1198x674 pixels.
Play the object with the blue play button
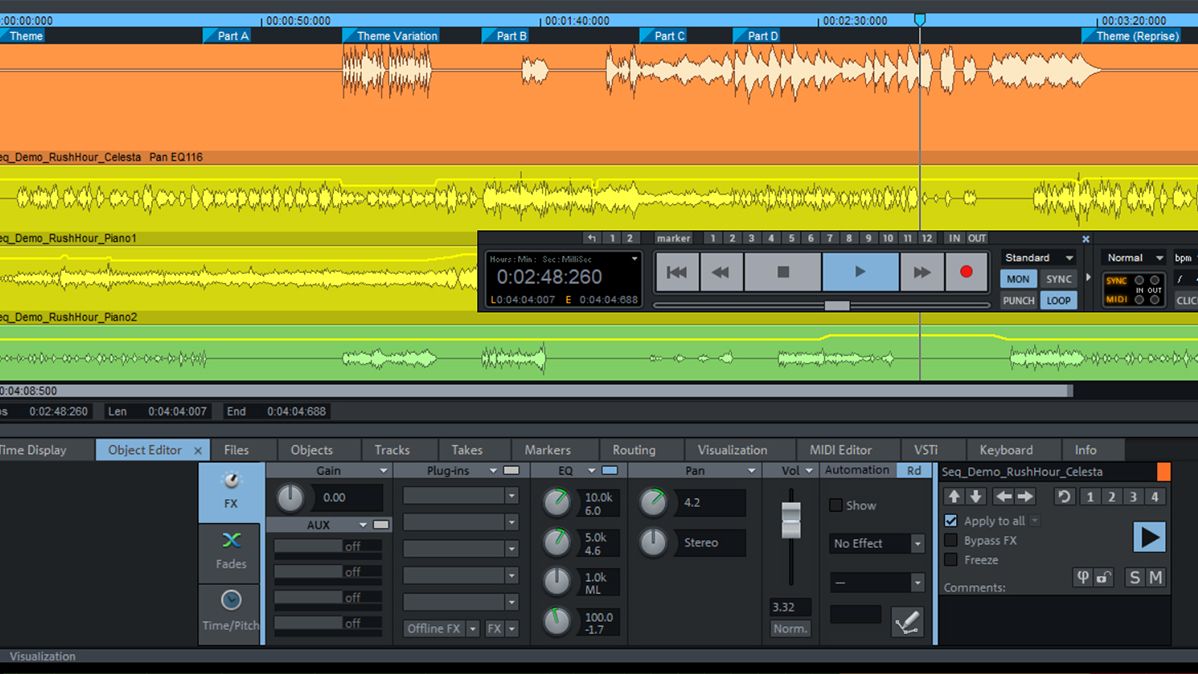coord(1149,537)
